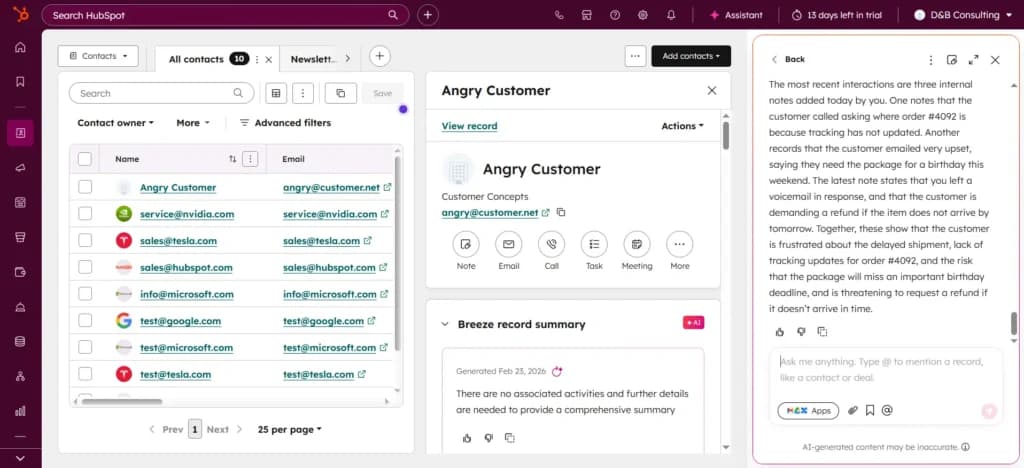Check the test@tesla.com row checkbox
The image size is (1024, 468).
click(85, 374)
